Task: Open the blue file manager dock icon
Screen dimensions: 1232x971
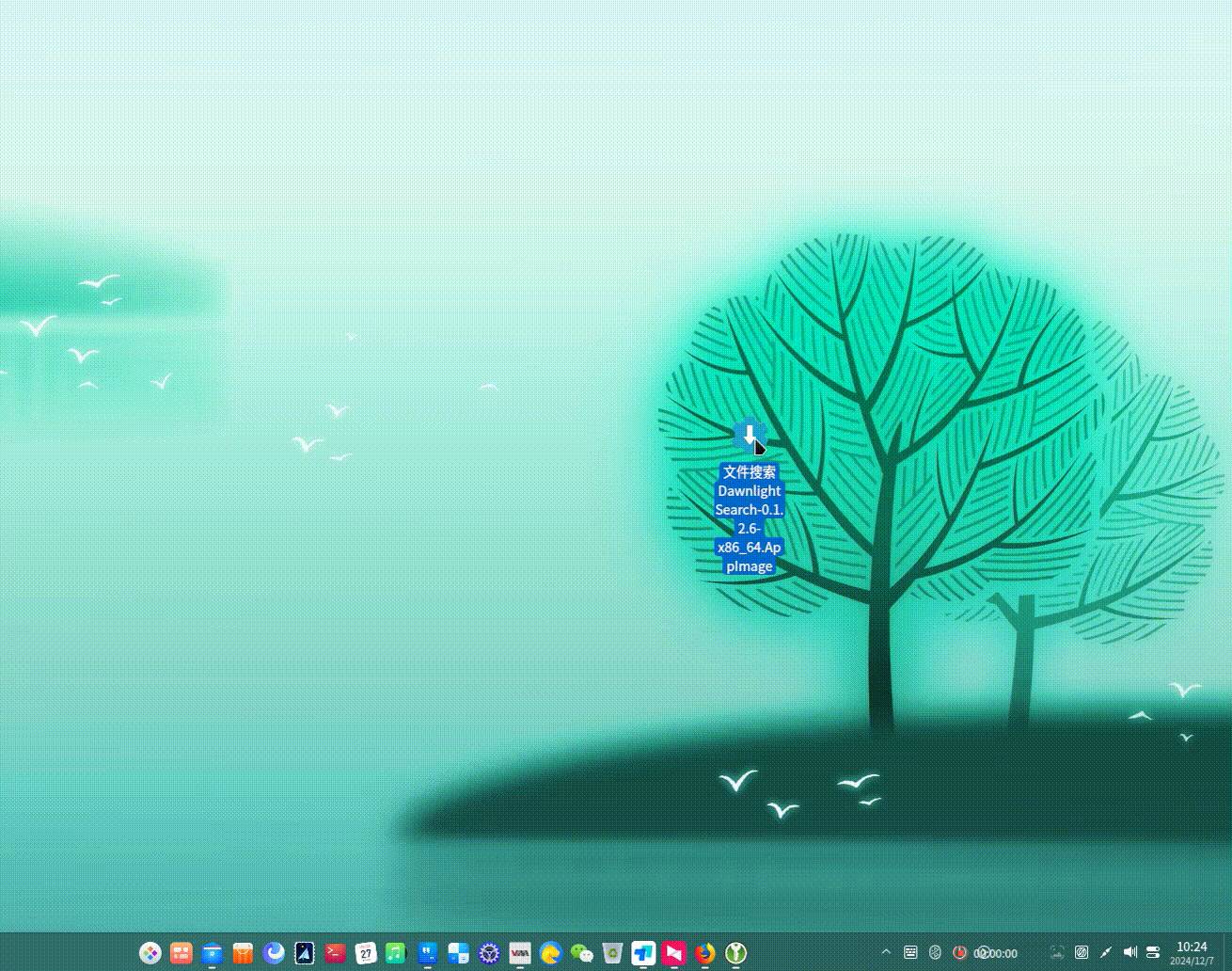Action: (213, 953)
